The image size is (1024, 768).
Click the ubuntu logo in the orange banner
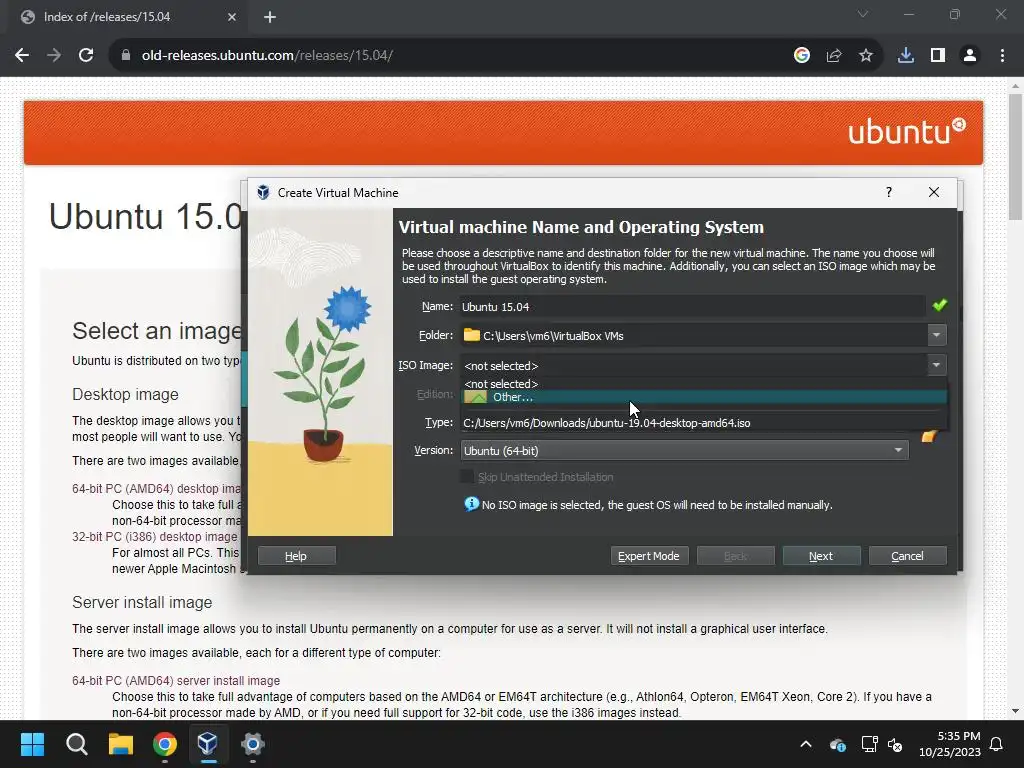click(x=906, y=132)
